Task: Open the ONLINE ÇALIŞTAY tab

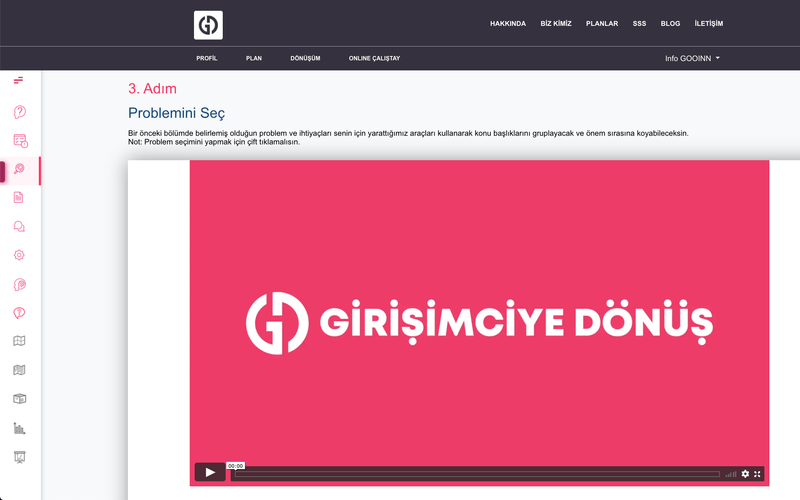Action: [374, 58]
